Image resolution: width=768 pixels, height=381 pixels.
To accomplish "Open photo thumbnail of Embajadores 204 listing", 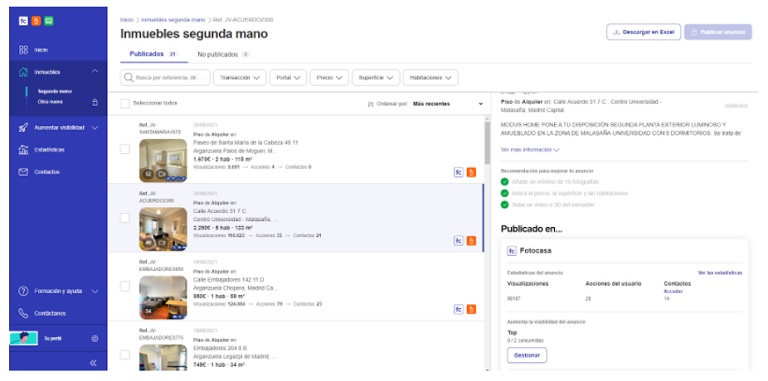I will pos(163,357).
